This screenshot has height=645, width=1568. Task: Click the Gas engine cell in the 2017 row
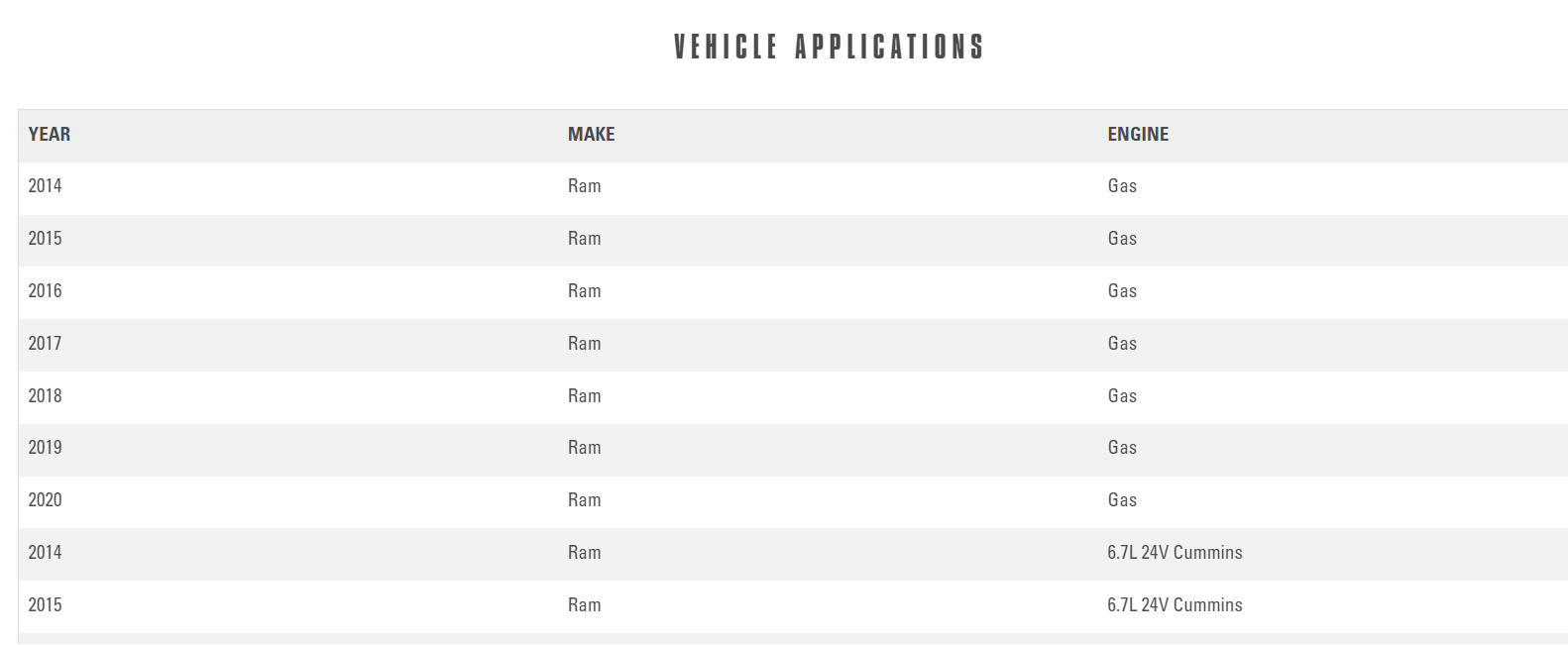(1122, 344)
